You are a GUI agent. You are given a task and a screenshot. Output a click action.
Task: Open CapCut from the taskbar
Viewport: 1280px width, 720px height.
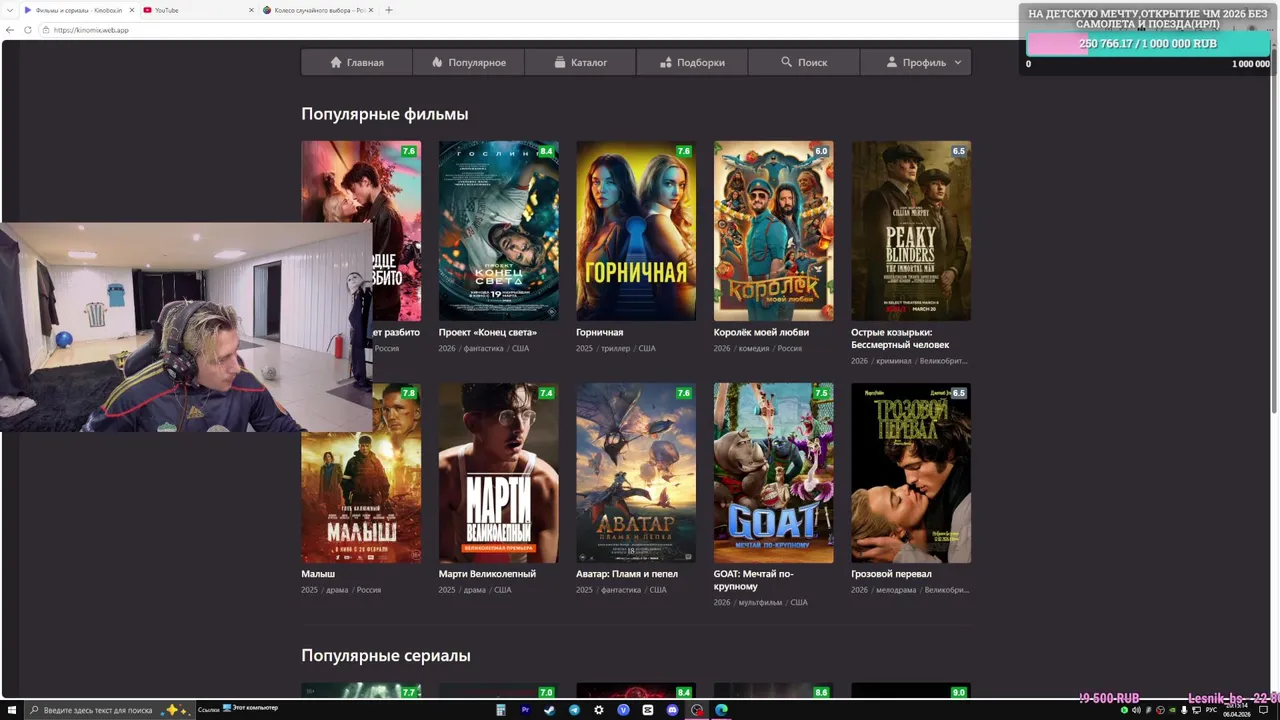(x=648, y=710)
